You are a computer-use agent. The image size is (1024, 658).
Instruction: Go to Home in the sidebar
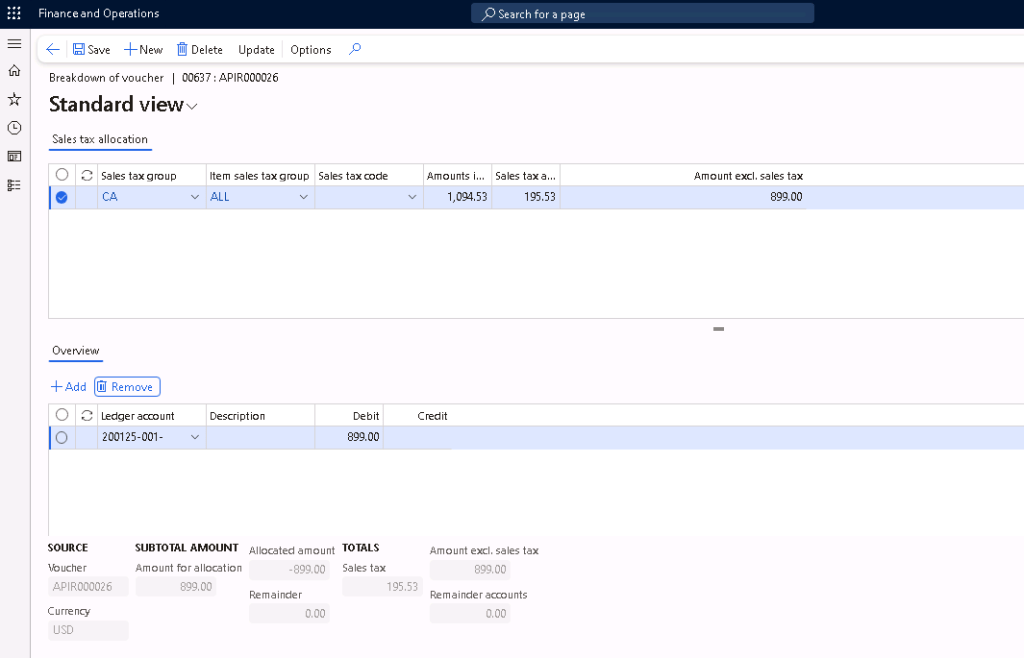(x=14, y=71)
